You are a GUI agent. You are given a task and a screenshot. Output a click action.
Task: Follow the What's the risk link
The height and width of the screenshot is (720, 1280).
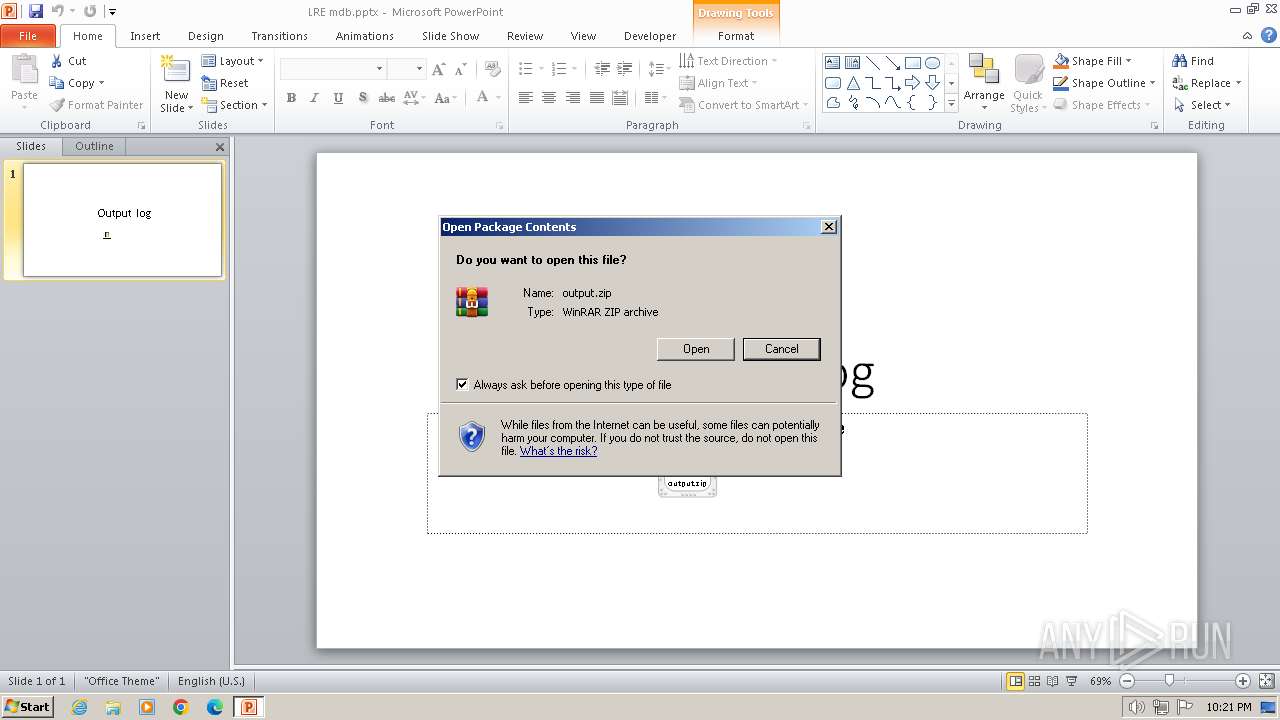(x=558, y=451)
